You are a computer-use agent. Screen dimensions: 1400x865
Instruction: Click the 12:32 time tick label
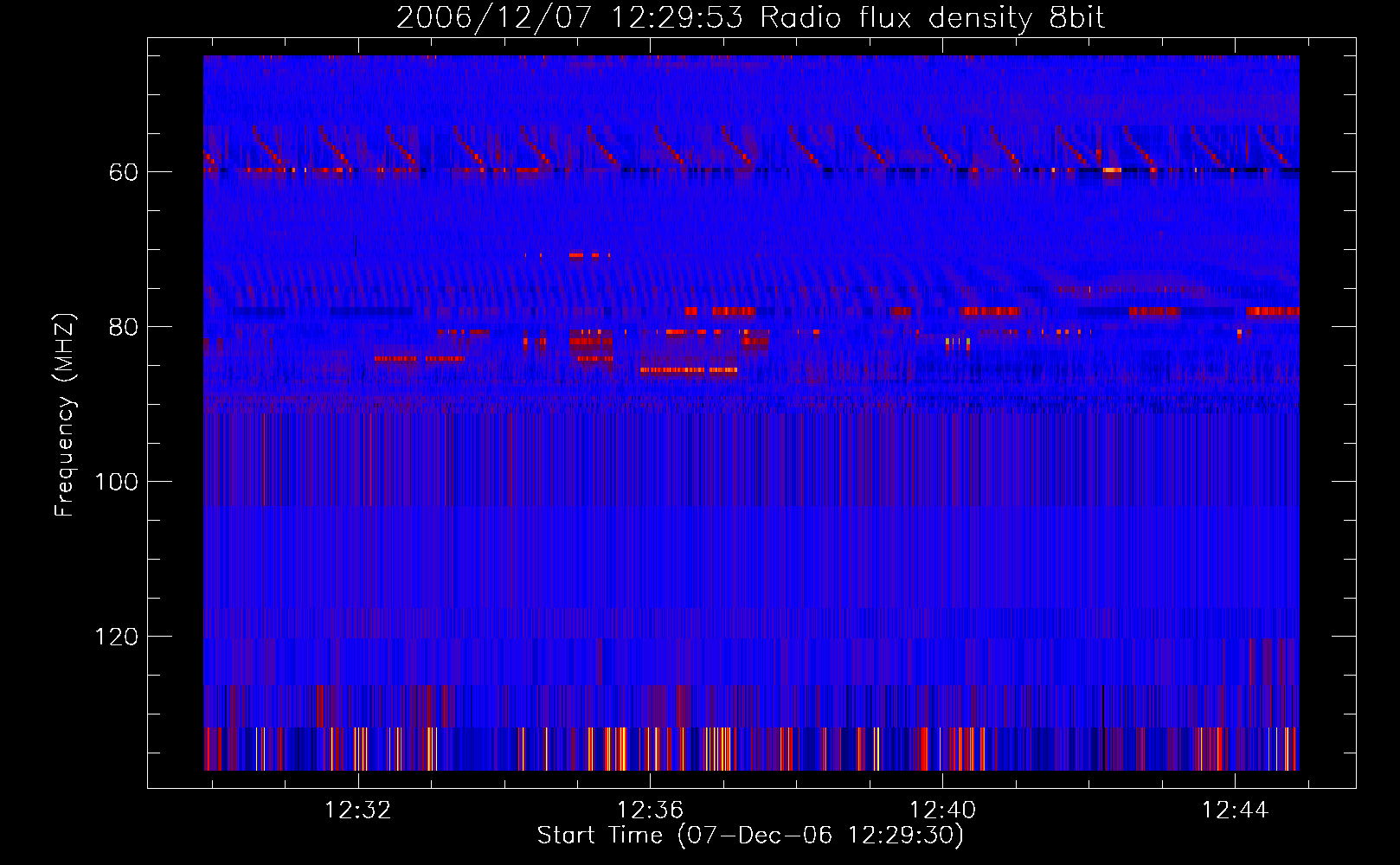pos(357,810)
